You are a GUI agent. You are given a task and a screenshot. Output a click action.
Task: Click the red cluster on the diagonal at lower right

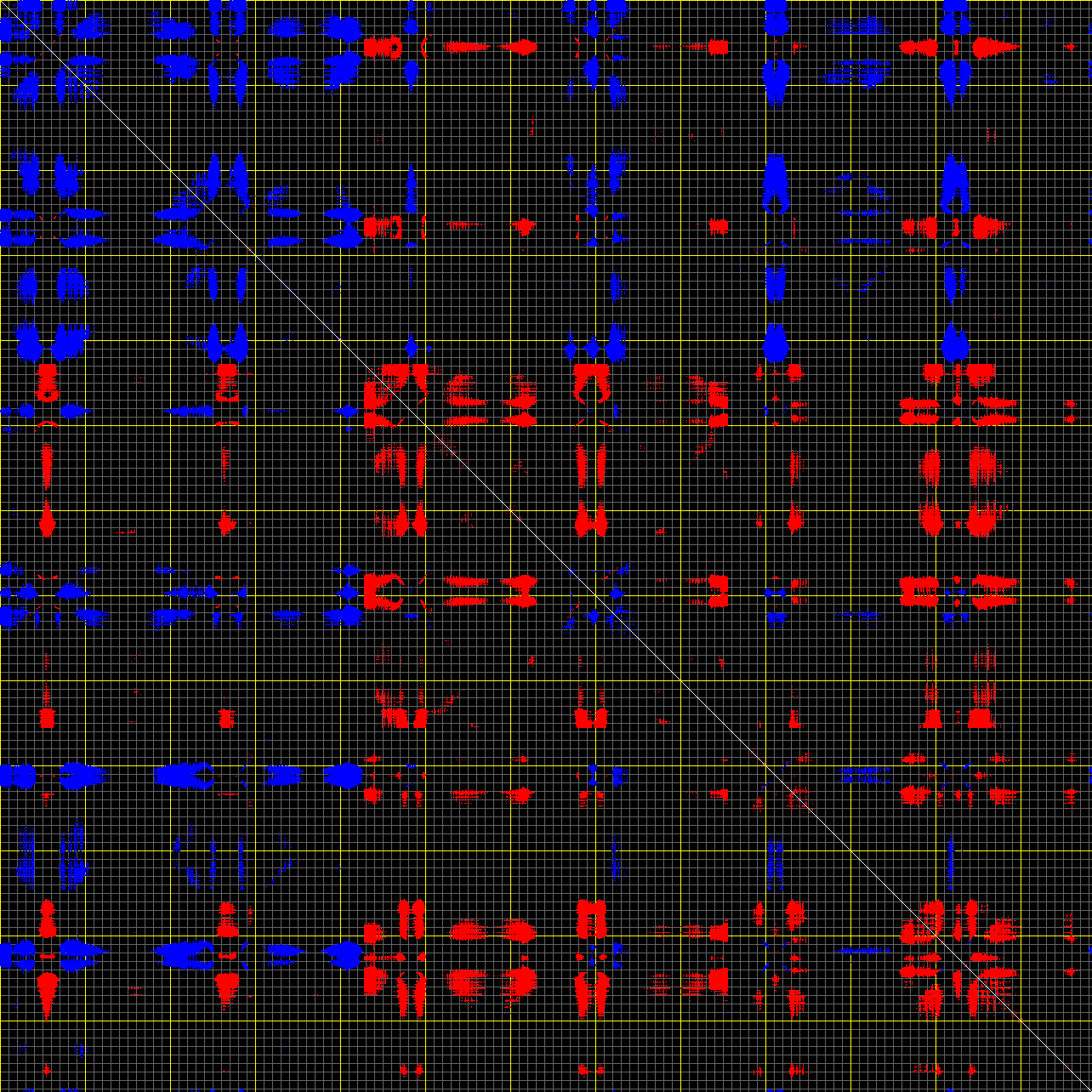coord(923,927)
